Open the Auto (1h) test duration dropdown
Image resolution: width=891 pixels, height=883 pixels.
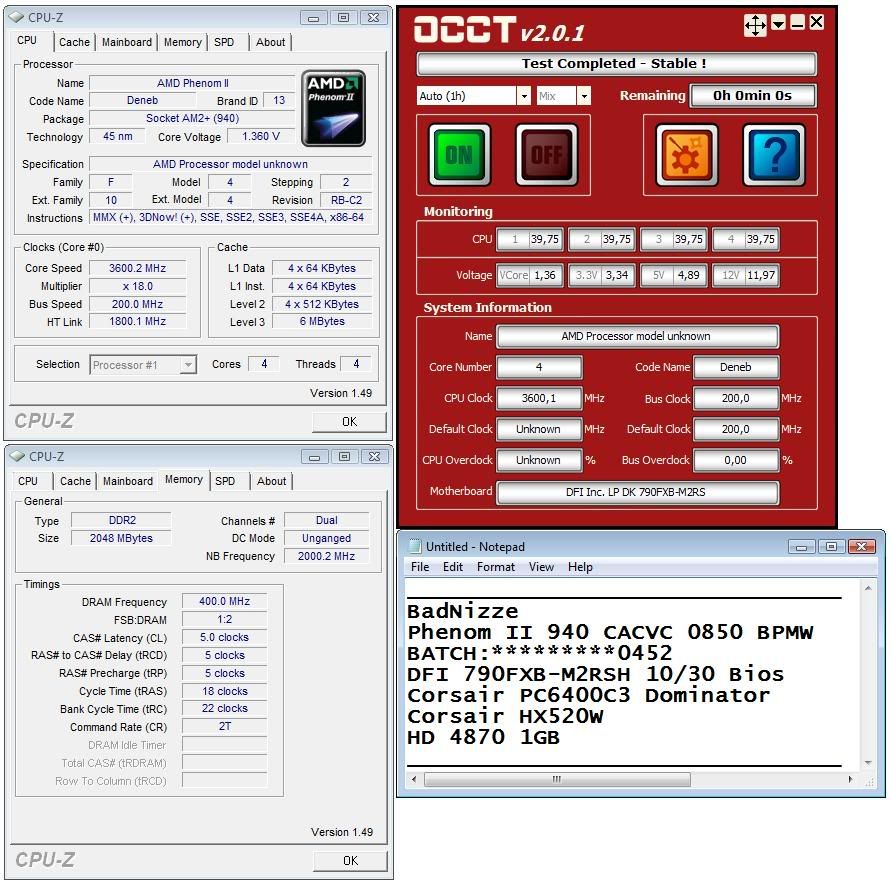click(x=524, y=96)
